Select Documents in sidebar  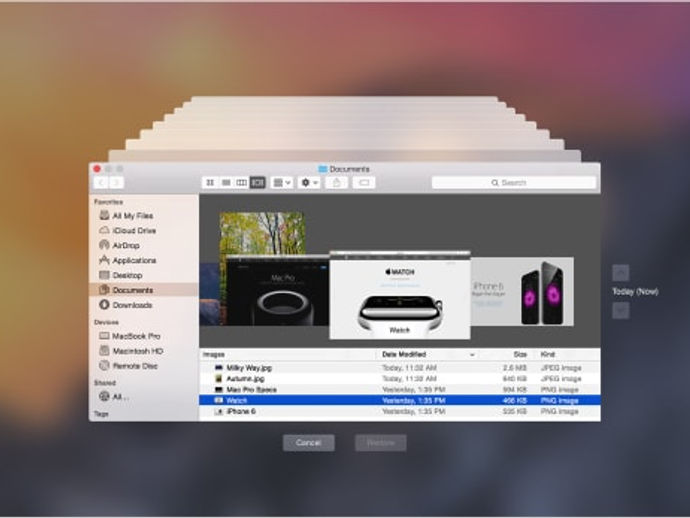click(144, 290)
